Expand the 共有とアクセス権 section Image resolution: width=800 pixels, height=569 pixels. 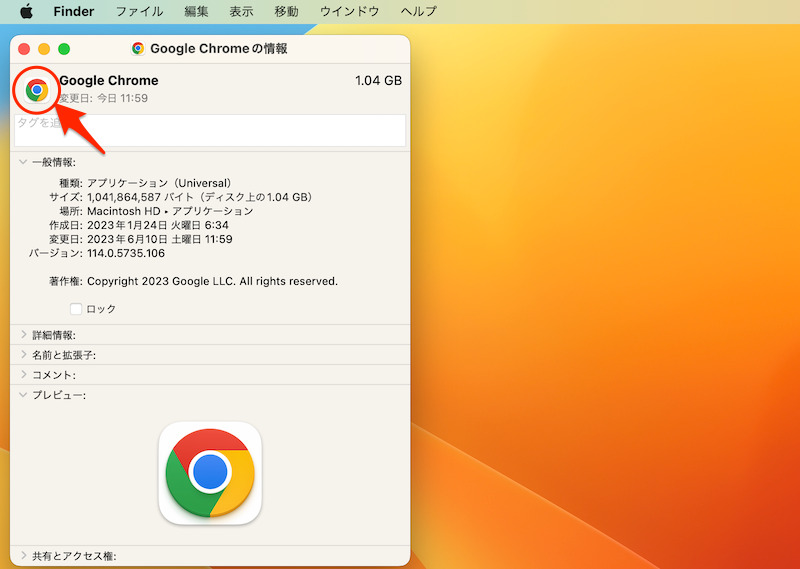point(23,555)
